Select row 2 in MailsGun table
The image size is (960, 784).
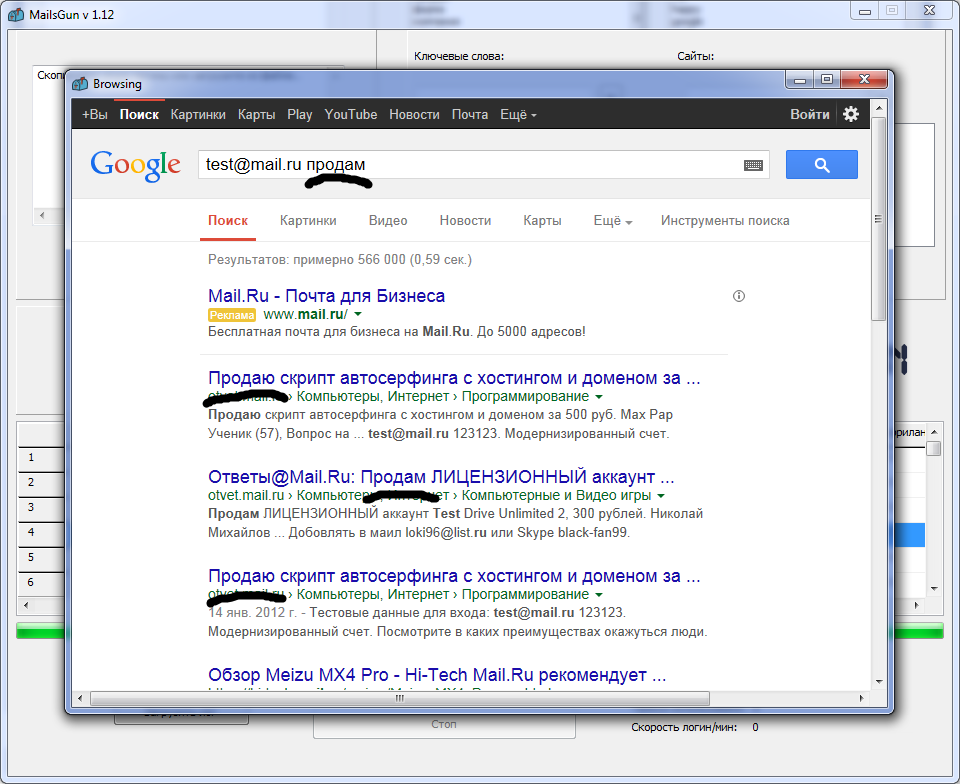point(41,483)
